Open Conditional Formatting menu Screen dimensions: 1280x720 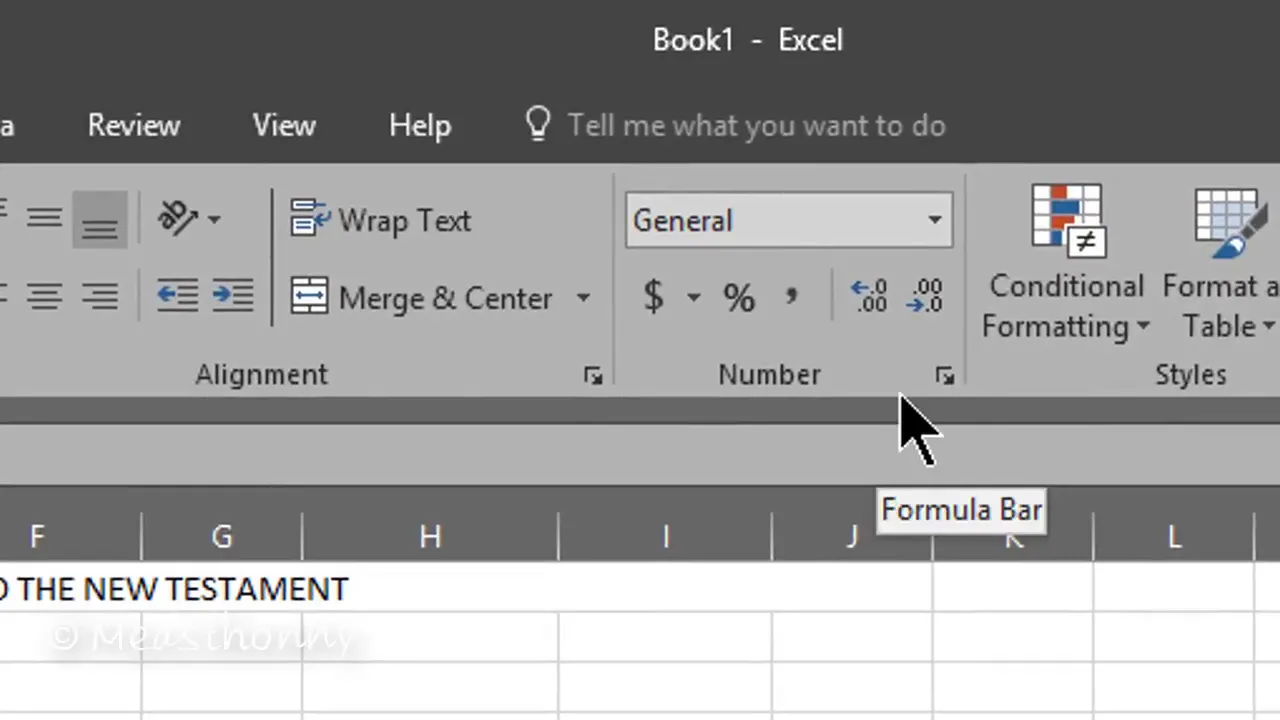[x=1066, y=262]
